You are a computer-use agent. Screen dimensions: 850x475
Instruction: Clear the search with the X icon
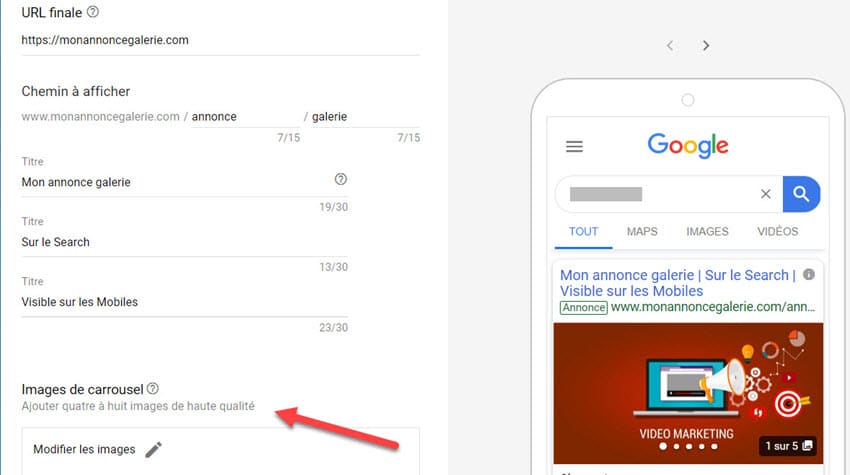coord(766,194)
